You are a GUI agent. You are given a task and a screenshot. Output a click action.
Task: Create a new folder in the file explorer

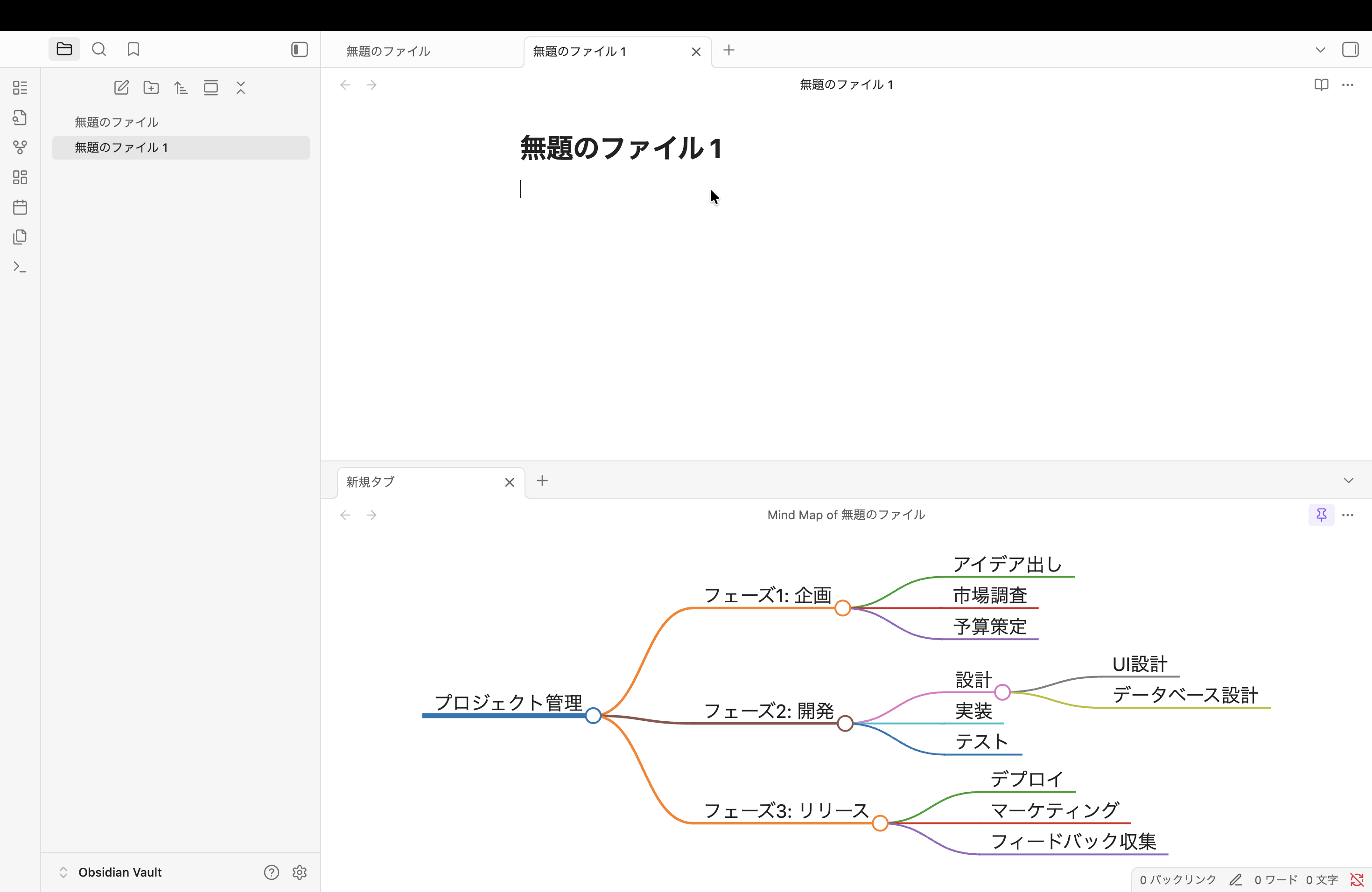tap(151, 88)
